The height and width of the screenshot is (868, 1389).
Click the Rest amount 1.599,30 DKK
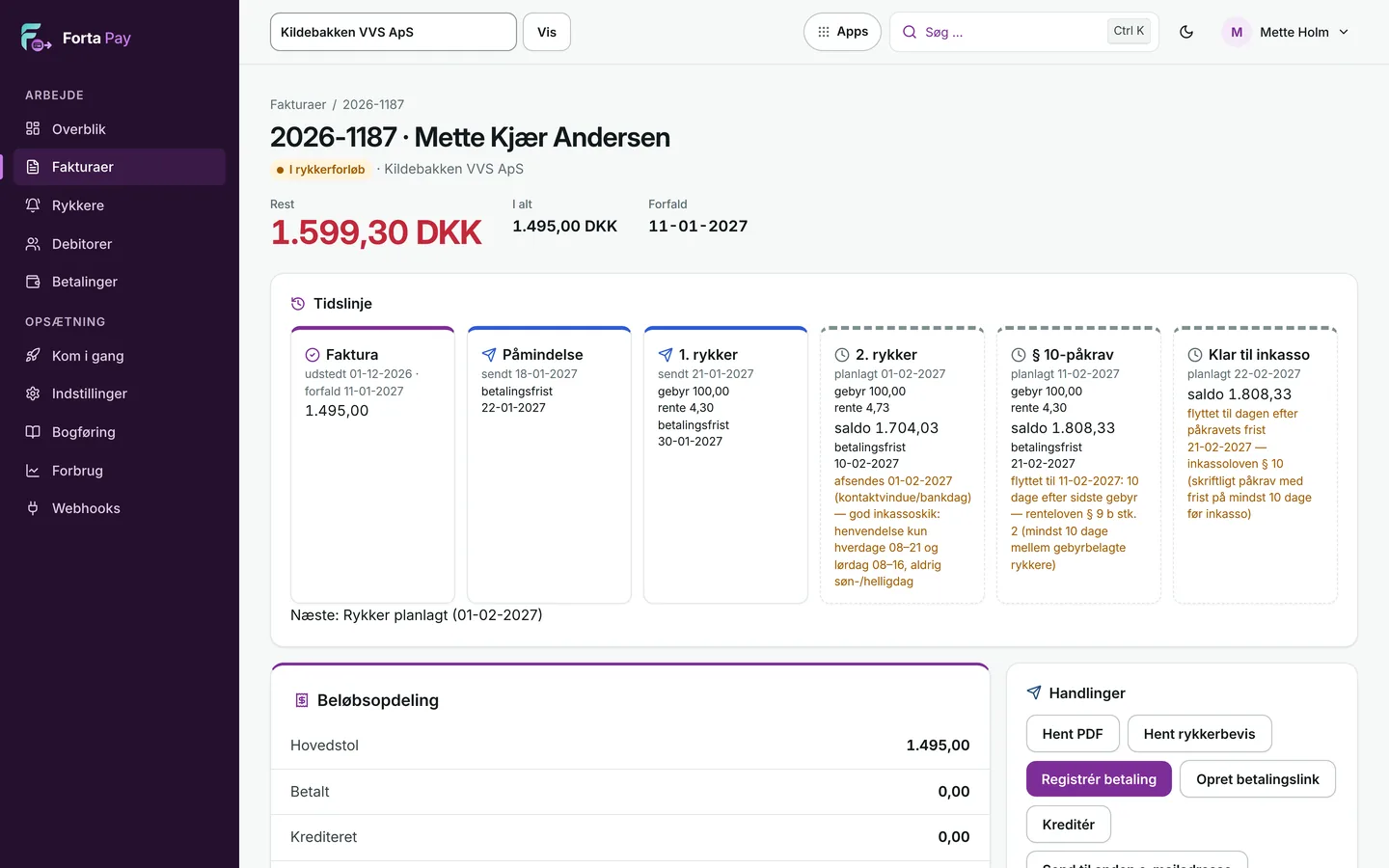tap(376, 232)
